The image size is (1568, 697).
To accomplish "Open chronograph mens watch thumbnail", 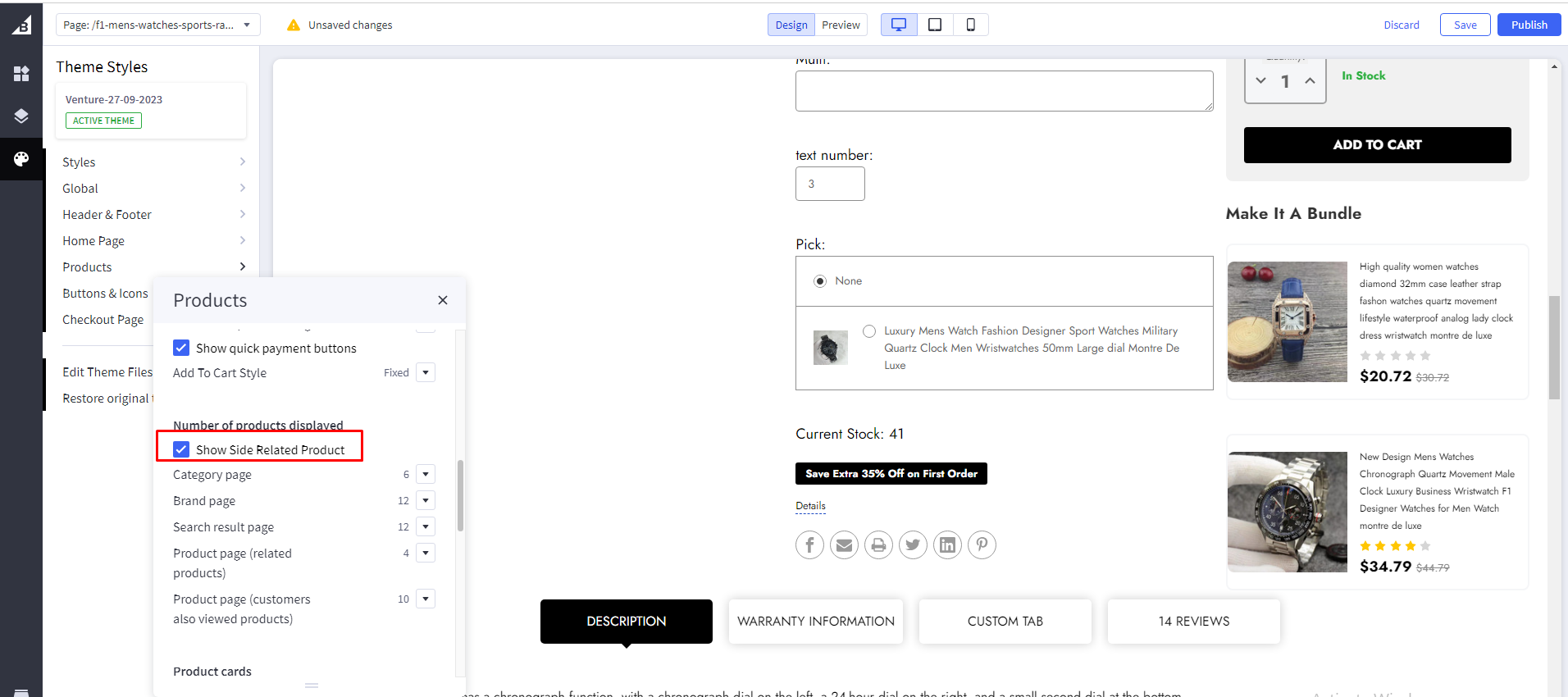I will [x=1288, y=512].
